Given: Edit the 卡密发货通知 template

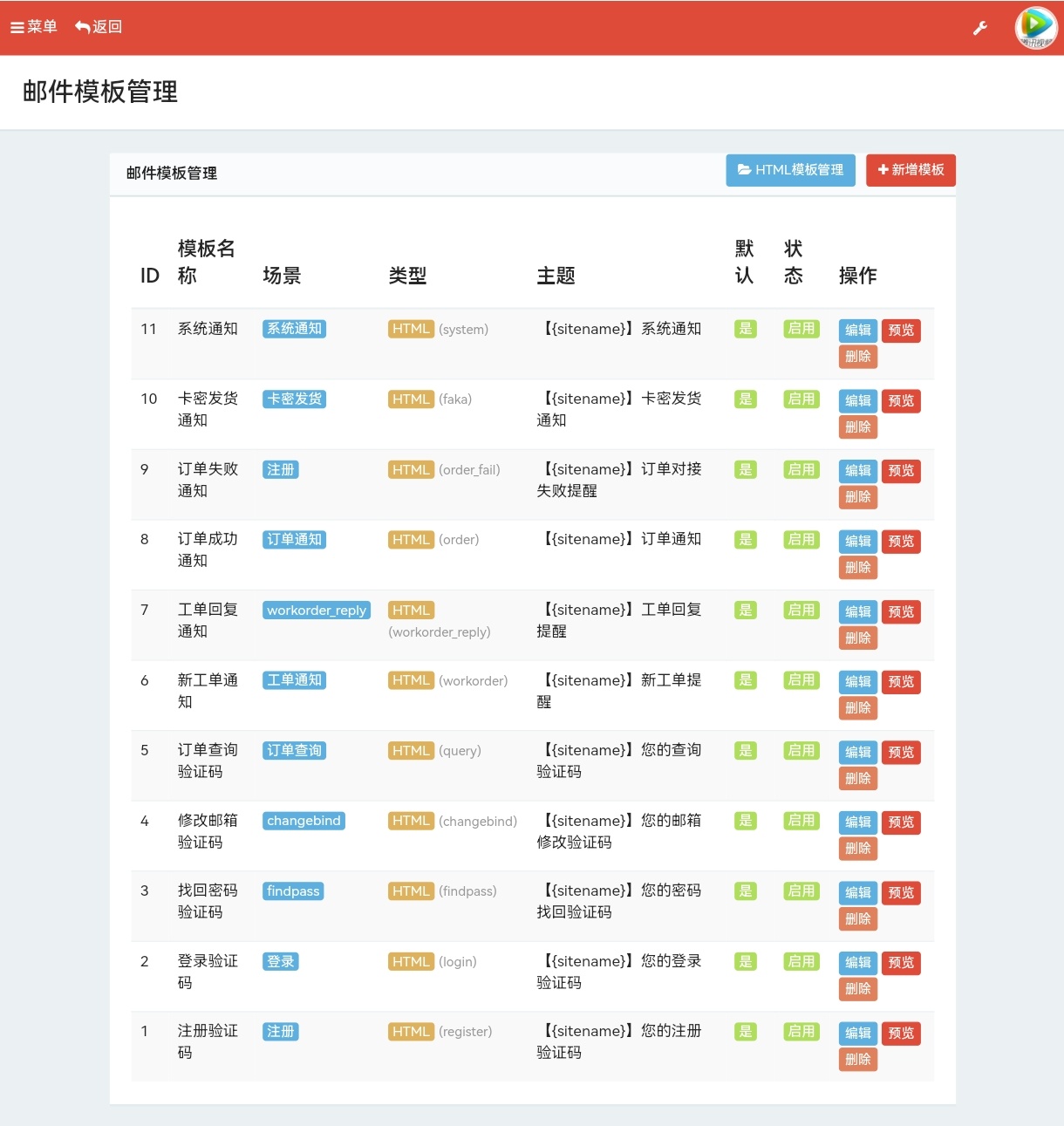Looking at the screenshot, I should point(858,401).
